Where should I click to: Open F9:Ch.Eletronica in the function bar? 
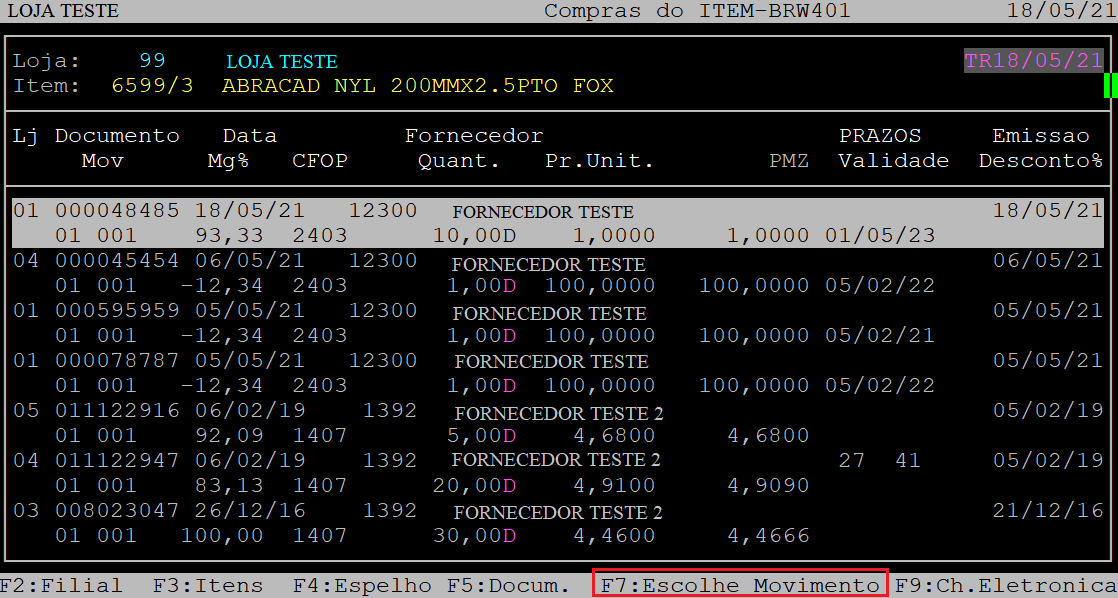(1004, 586)
